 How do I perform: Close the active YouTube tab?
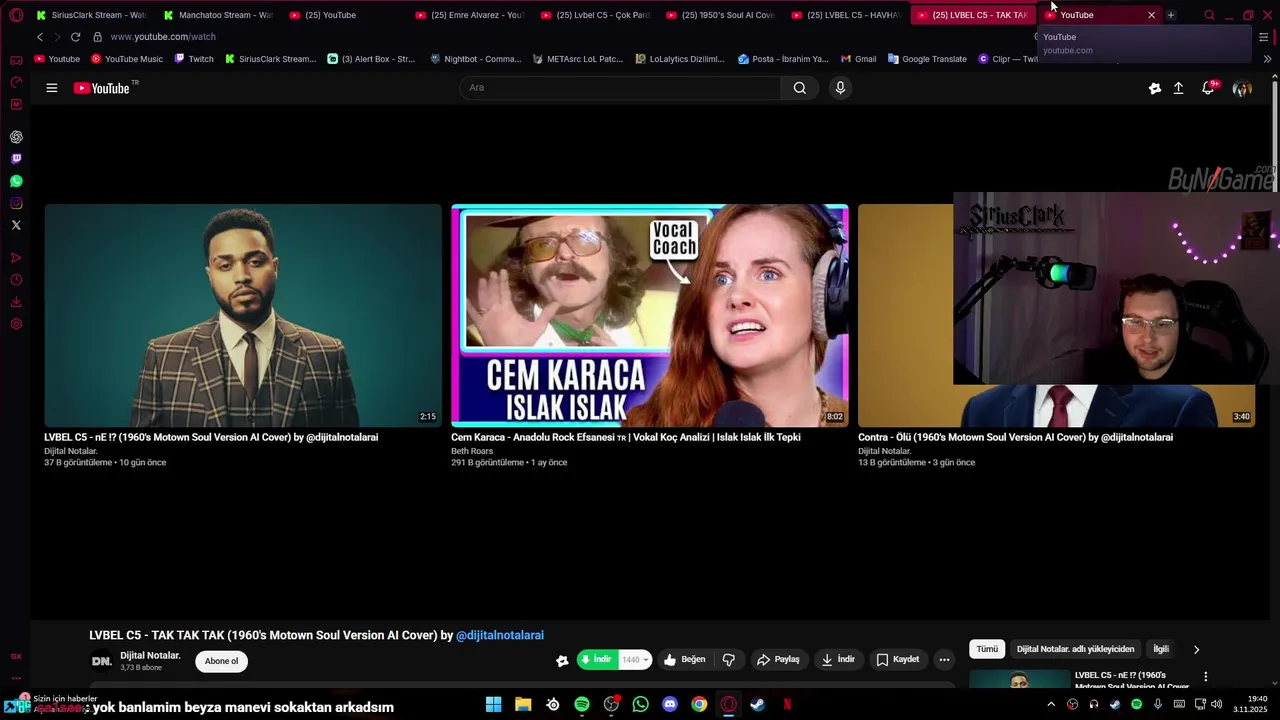(1151, 15)
